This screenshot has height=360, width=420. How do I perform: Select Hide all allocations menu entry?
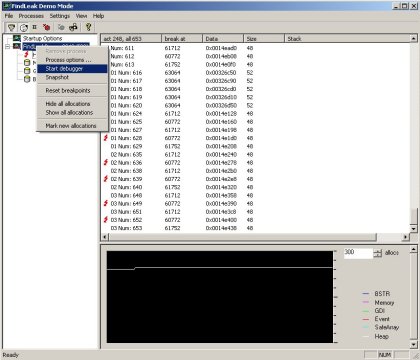pyautogui.click(x=72, y=104)
